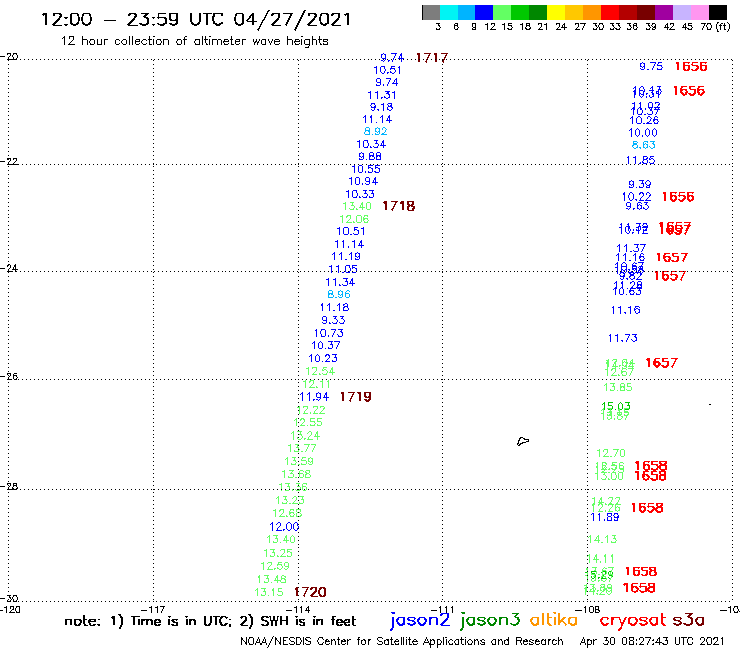Click the pink swatch in the color legend
This screenshot has width=740, height=650.
[699, 13]
